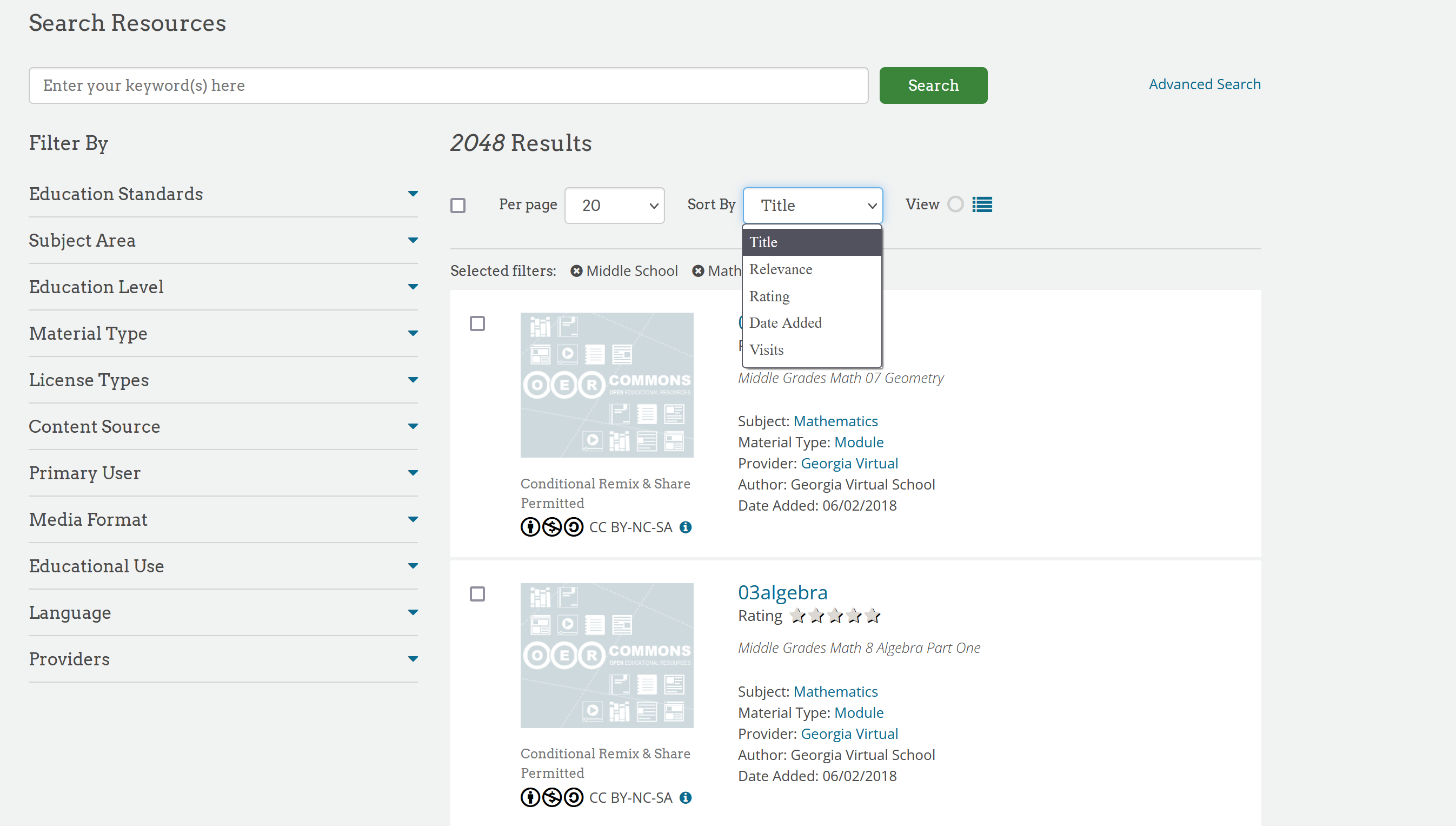1456x826 pixels.
Task: Remove the Middle School filter
Action: [576, 271]
